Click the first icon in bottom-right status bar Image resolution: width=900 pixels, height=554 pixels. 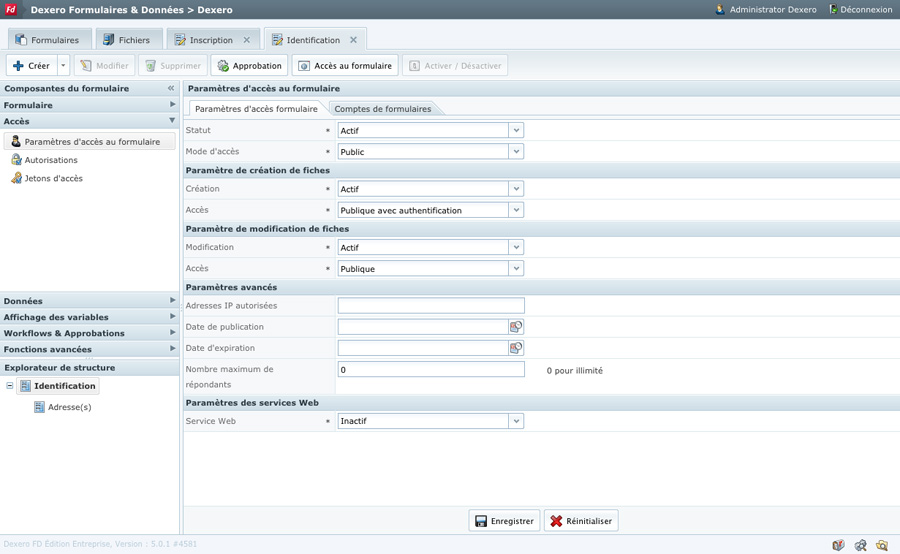click(x=838, y=545)
